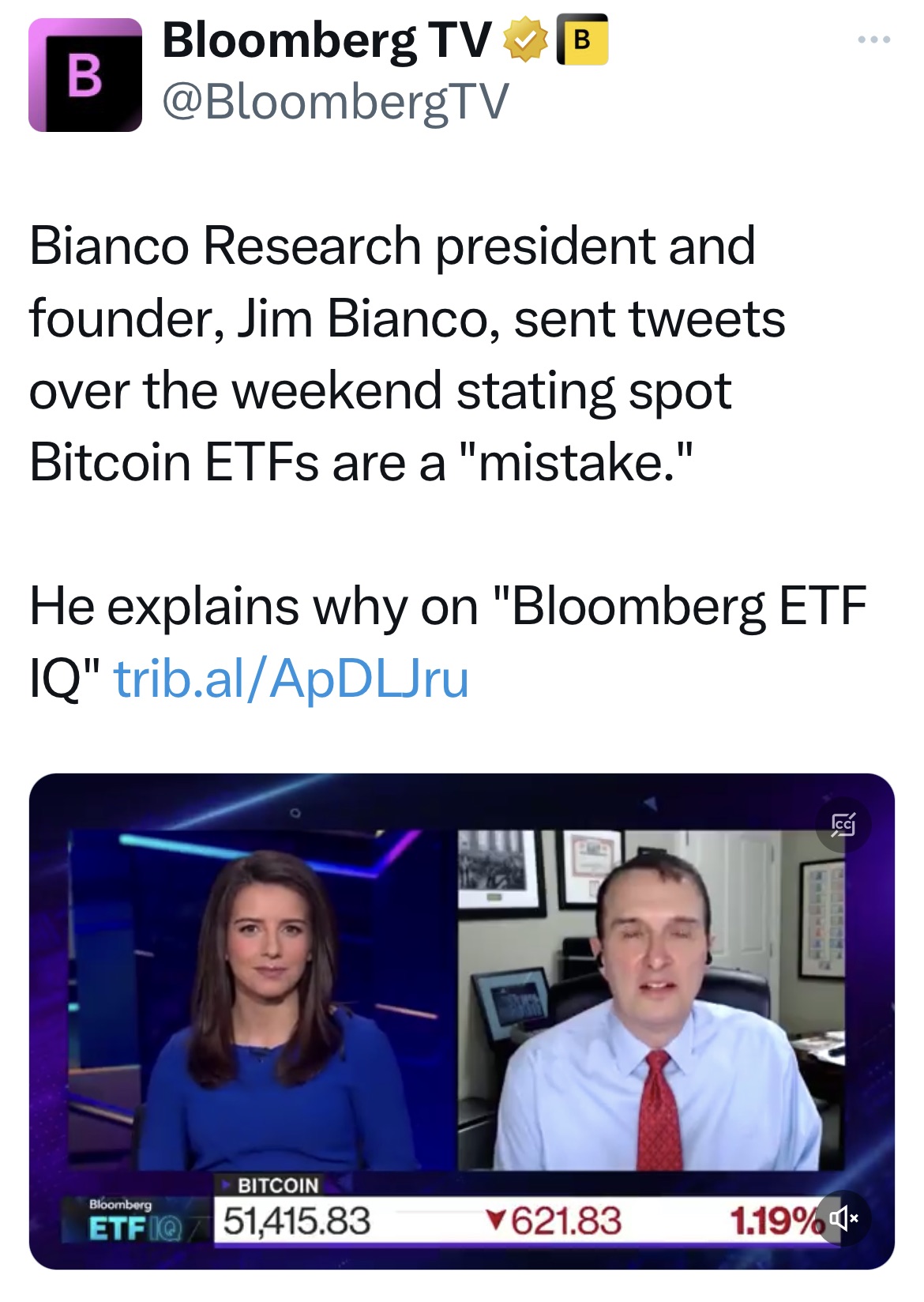Screen dimensions: 924x1302
Task: Click the red down arrow beside 621.83
Action: pos(494,1221)
